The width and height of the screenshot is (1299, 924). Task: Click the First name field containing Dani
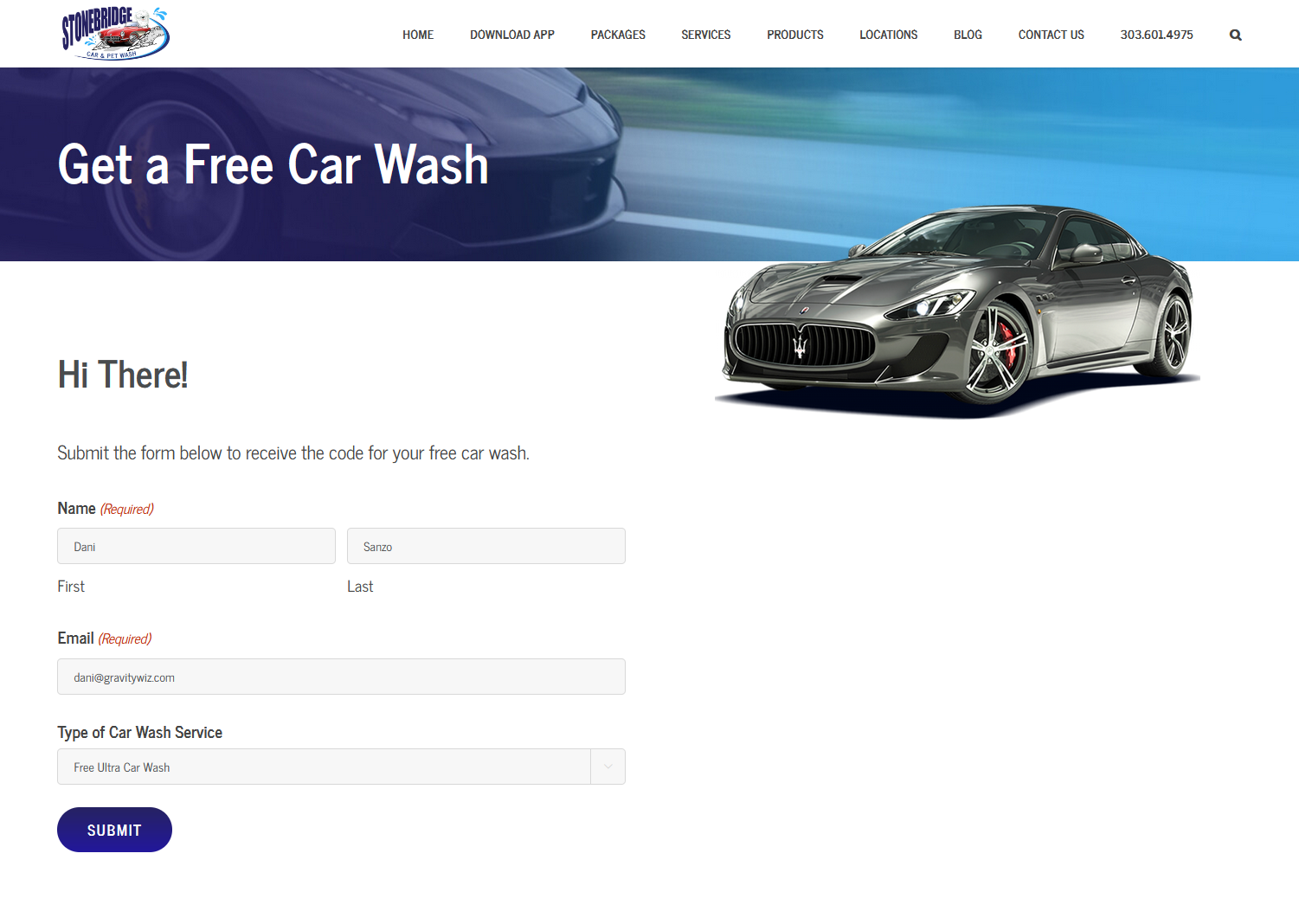tap(196, 546)
